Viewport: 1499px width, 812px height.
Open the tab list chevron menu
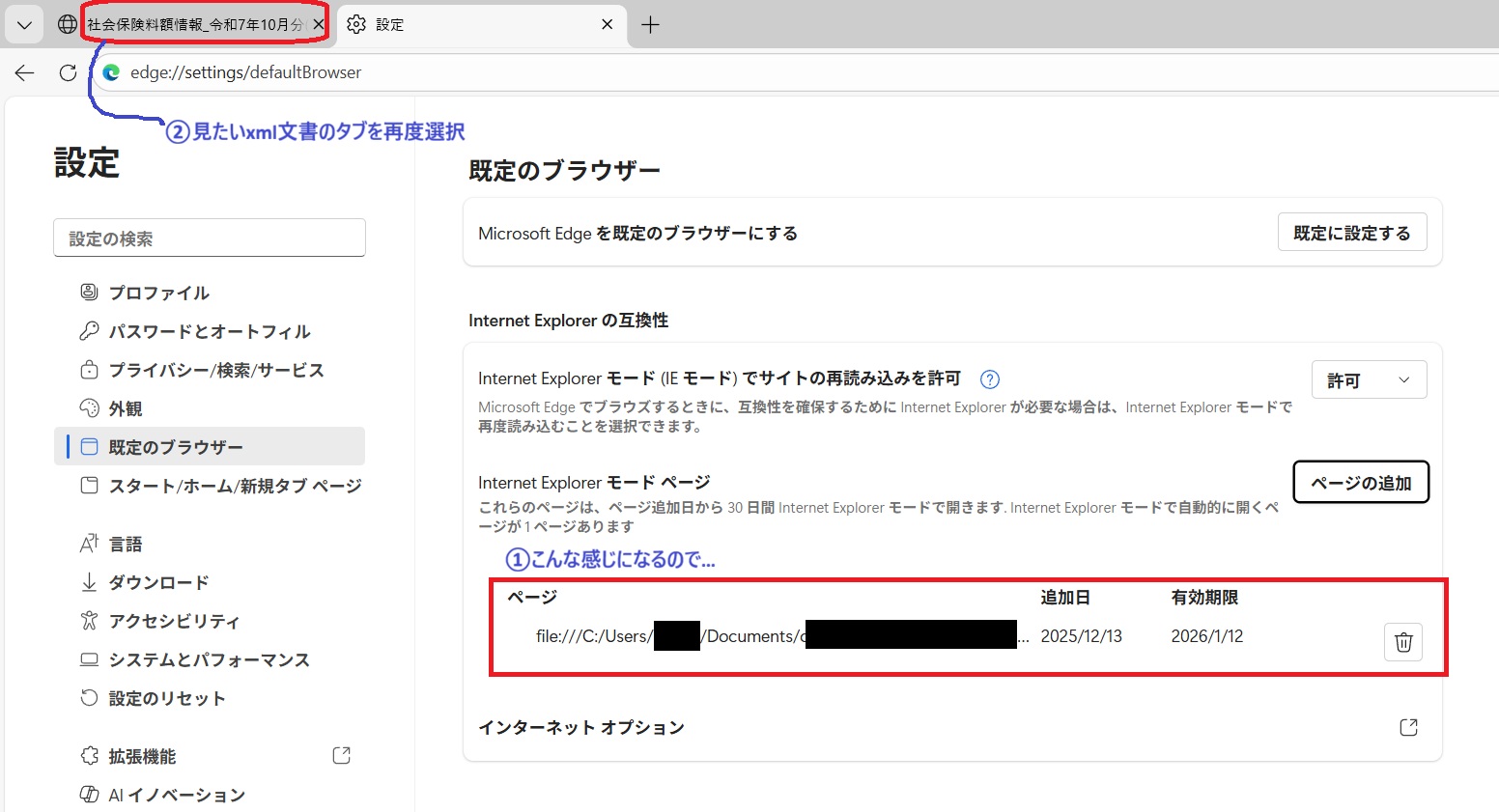(x=24, y=25)
